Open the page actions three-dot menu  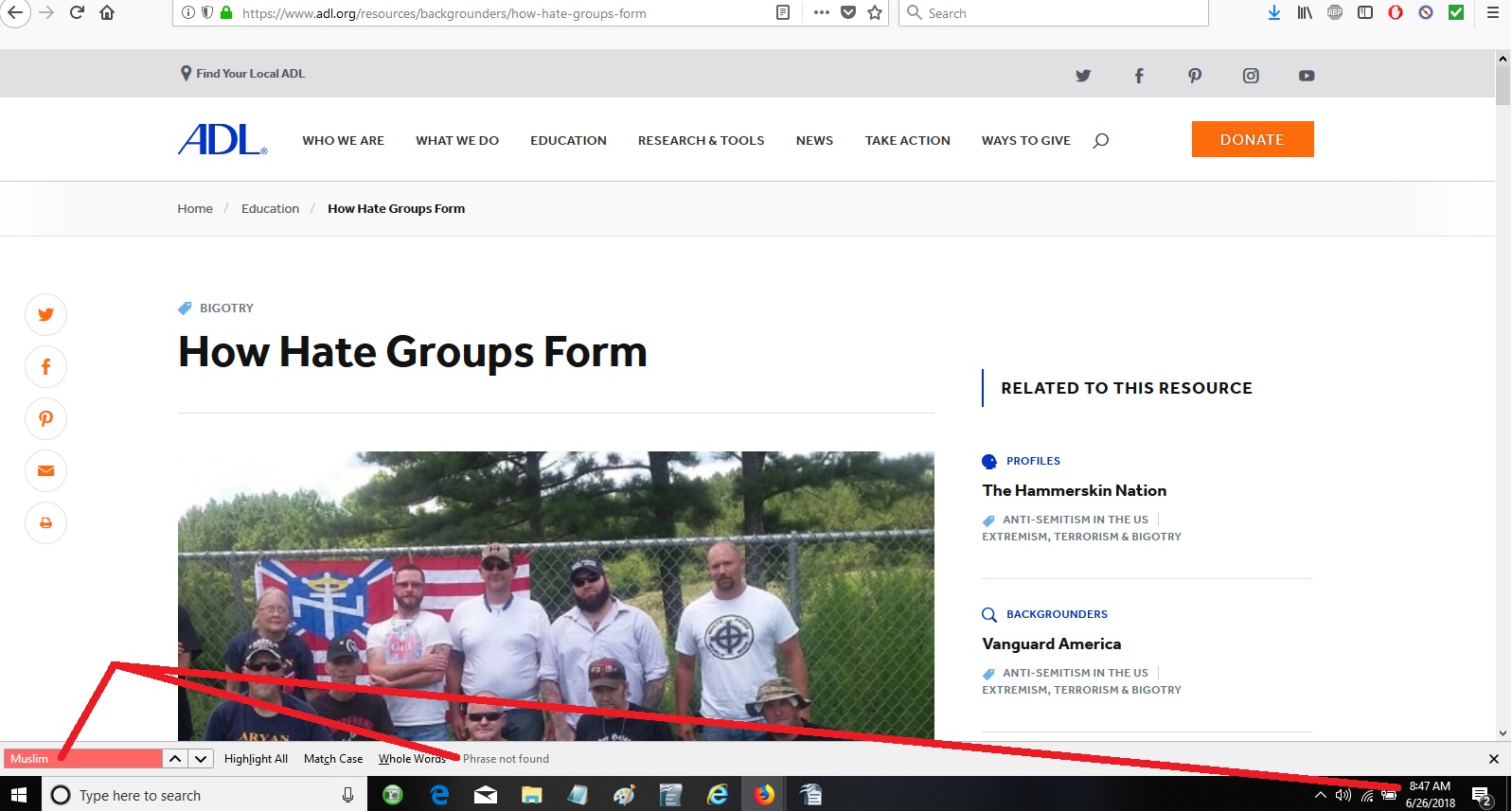[821, 12]
